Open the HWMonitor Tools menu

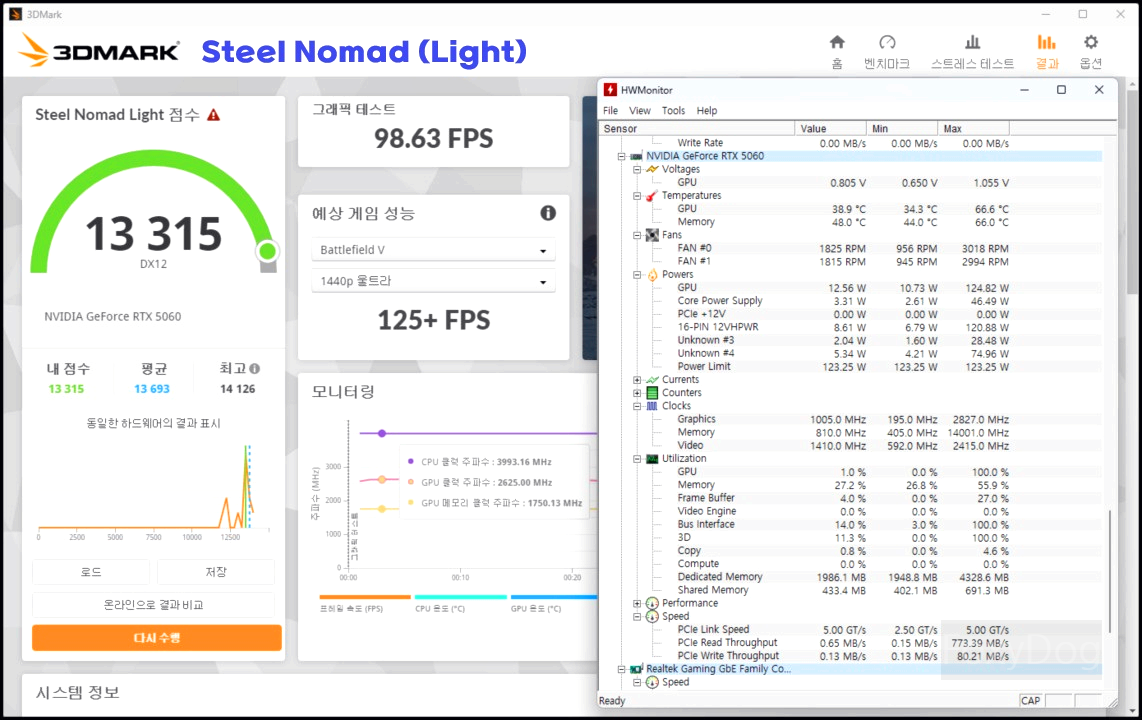point(673,111)
